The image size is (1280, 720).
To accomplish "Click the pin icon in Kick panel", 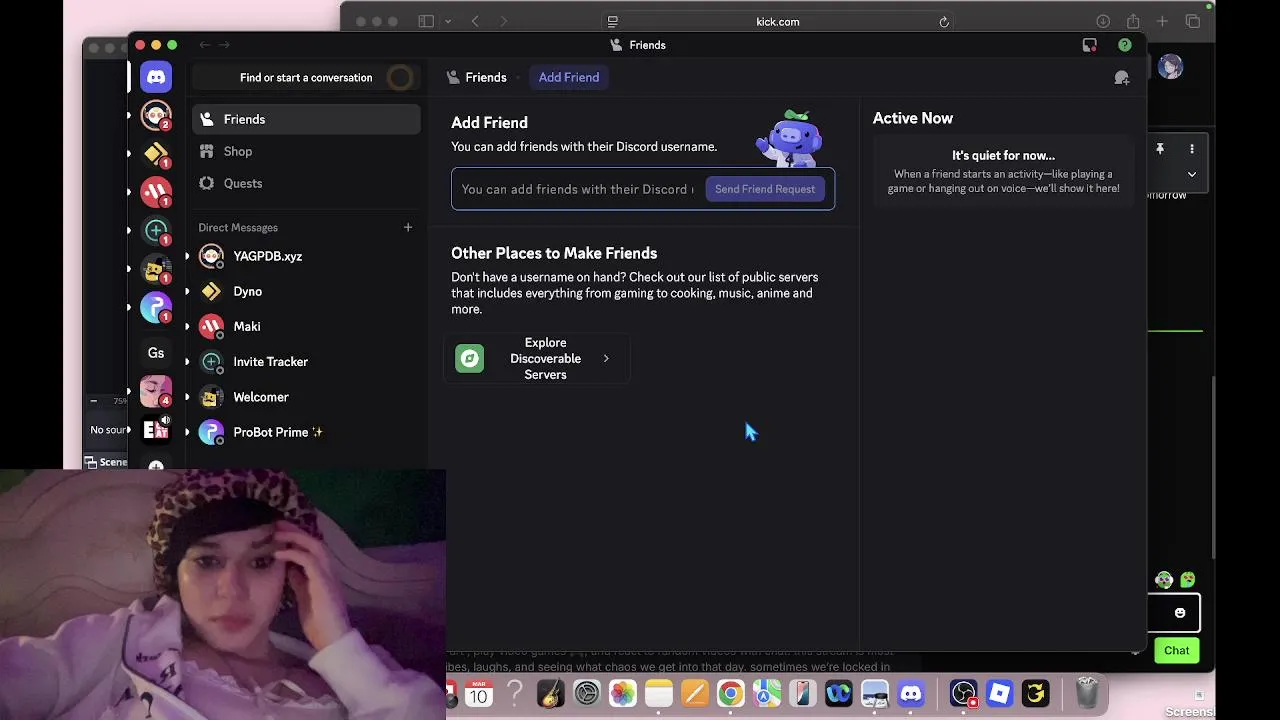I will [x=1160, y=149].
